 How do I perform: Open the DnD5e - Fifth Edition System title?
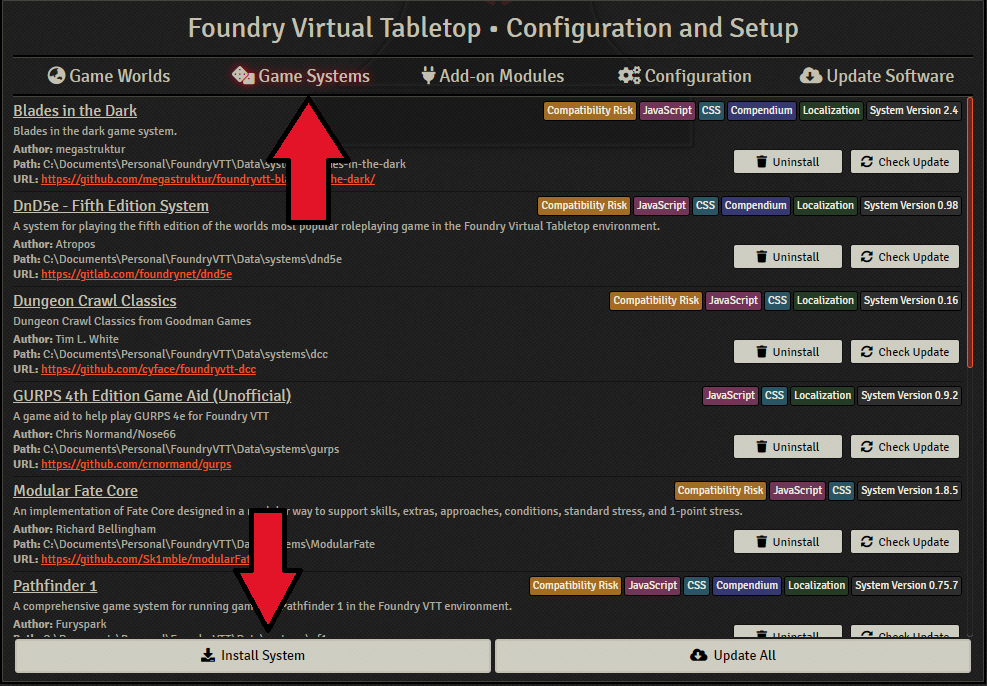tap(111, 206)
